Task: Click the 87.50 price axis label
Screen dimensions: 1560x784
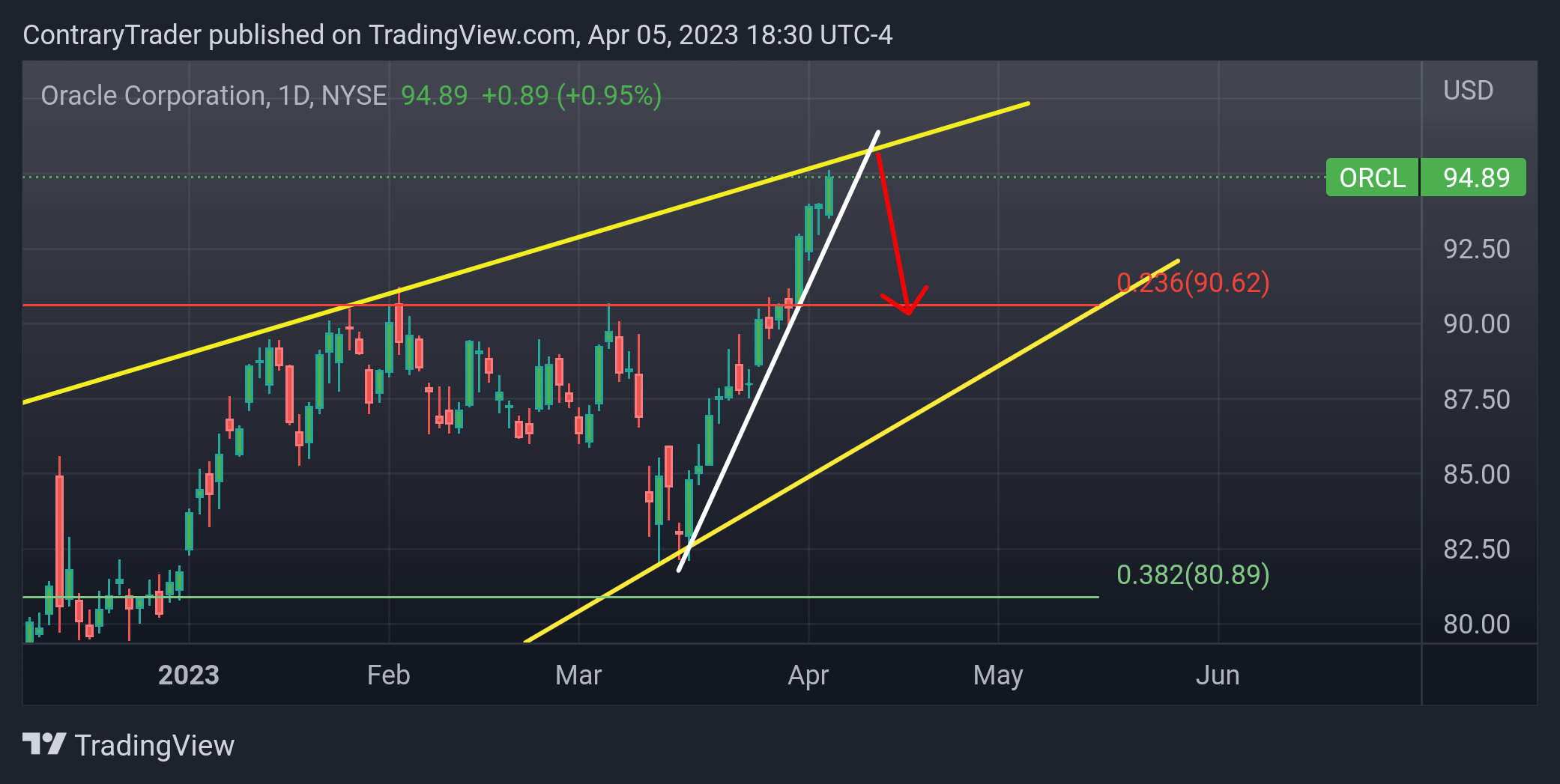Action: (x=1476, y=399)
